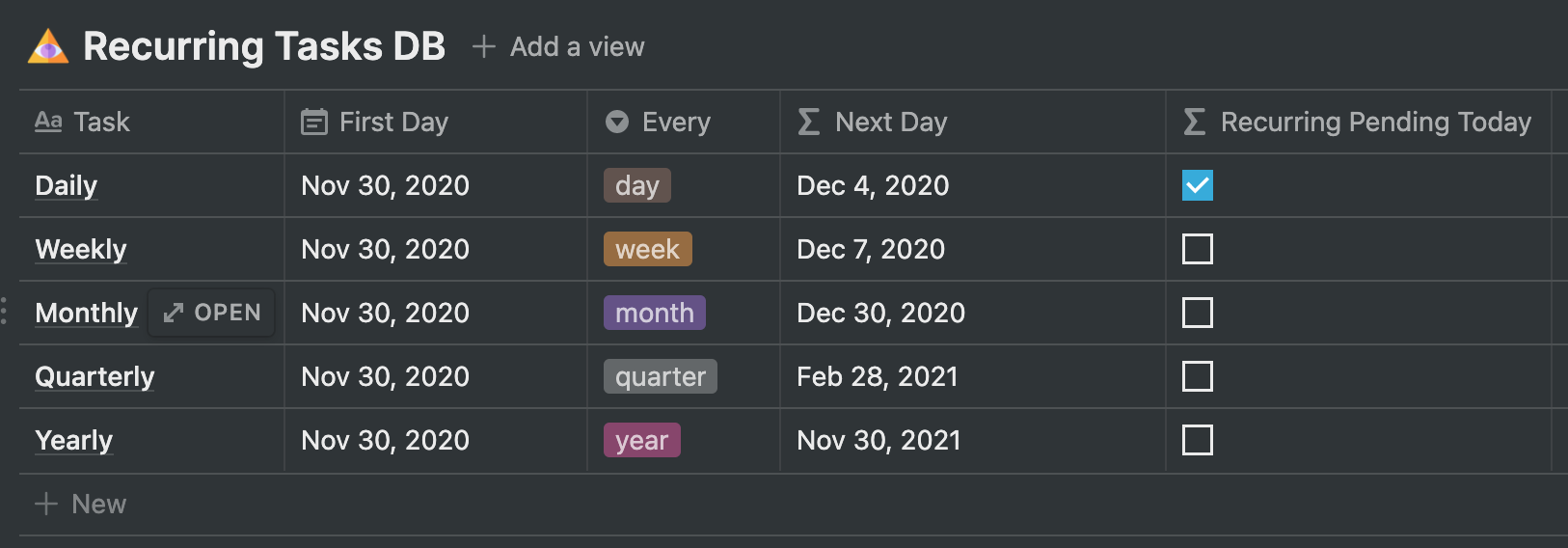This screenshot has width=1568, height=548.
Task: Check the Yearly row Recurring Pending checkbox
Action: point(1197,440)
